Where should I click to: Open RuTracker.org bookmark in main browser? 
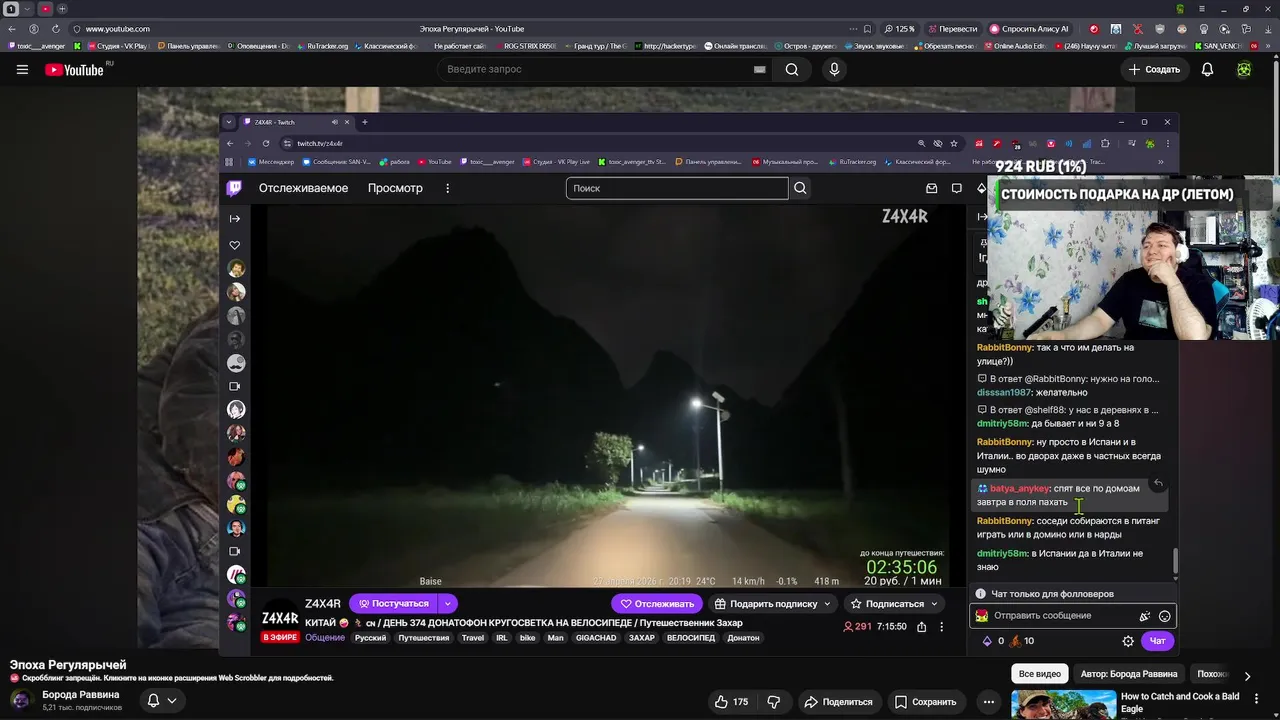[x=323, y=46]
